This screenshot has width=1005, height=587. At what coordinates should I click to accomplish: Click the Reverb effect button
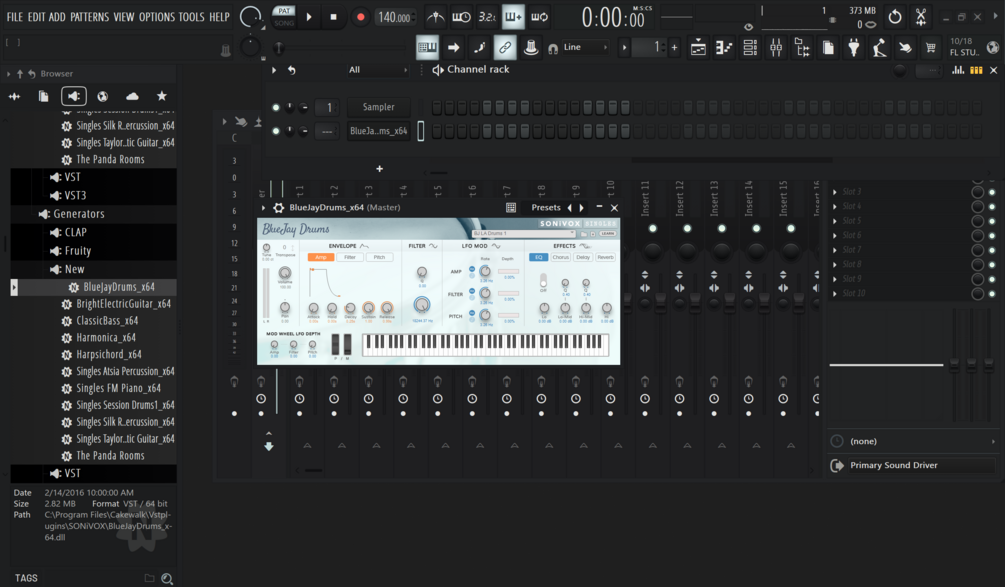point(605,257)
